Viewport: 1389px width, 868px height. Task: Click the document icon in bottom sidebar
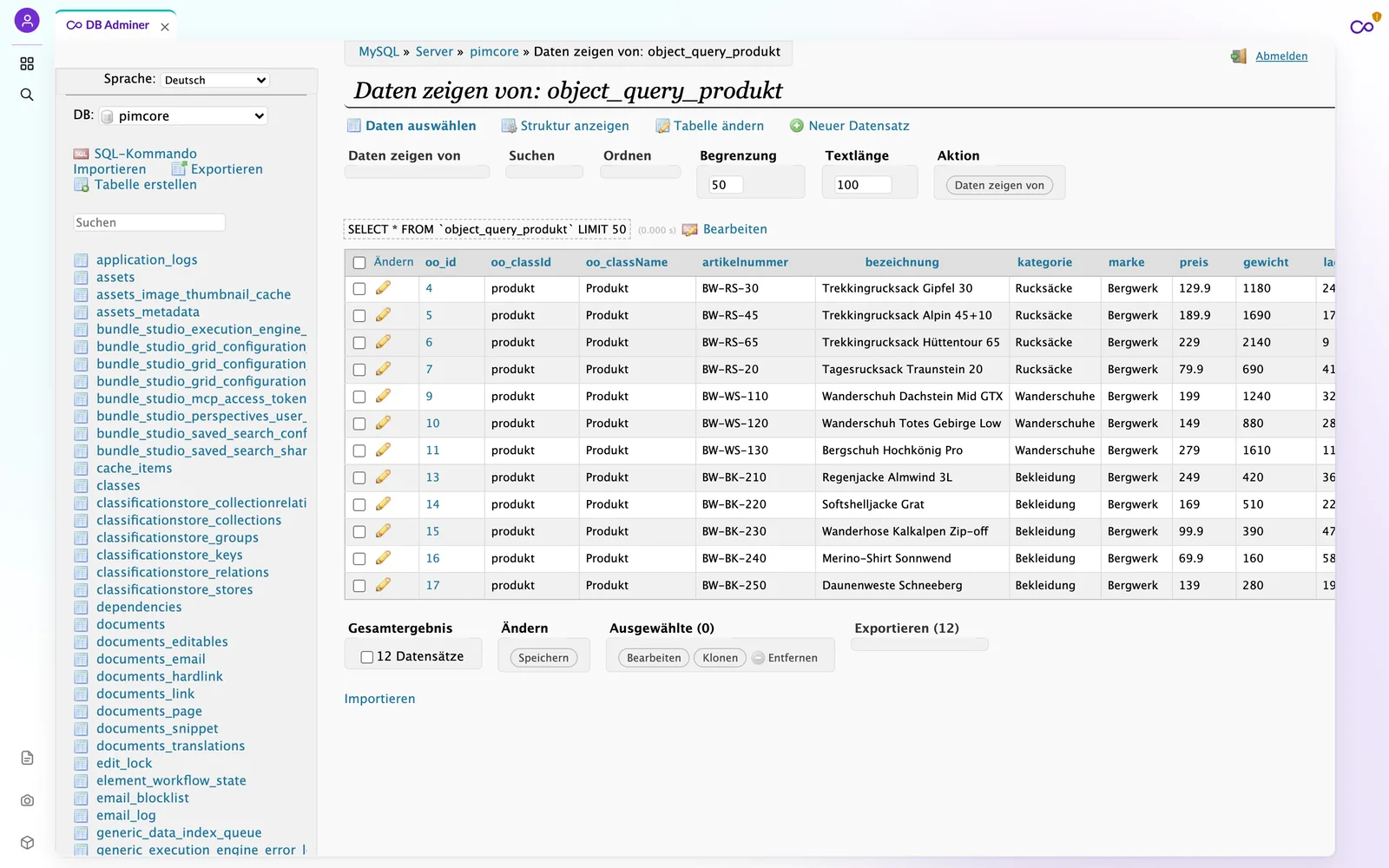coord(27,758)
